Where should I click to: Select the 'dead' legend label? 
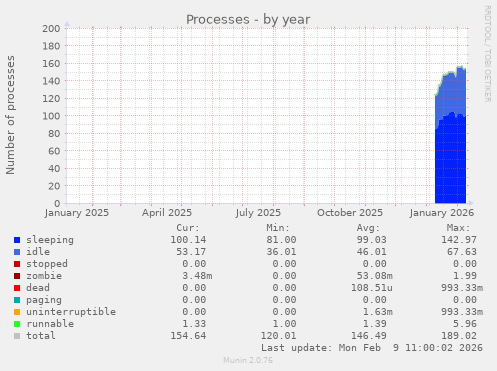click(38, 288)
